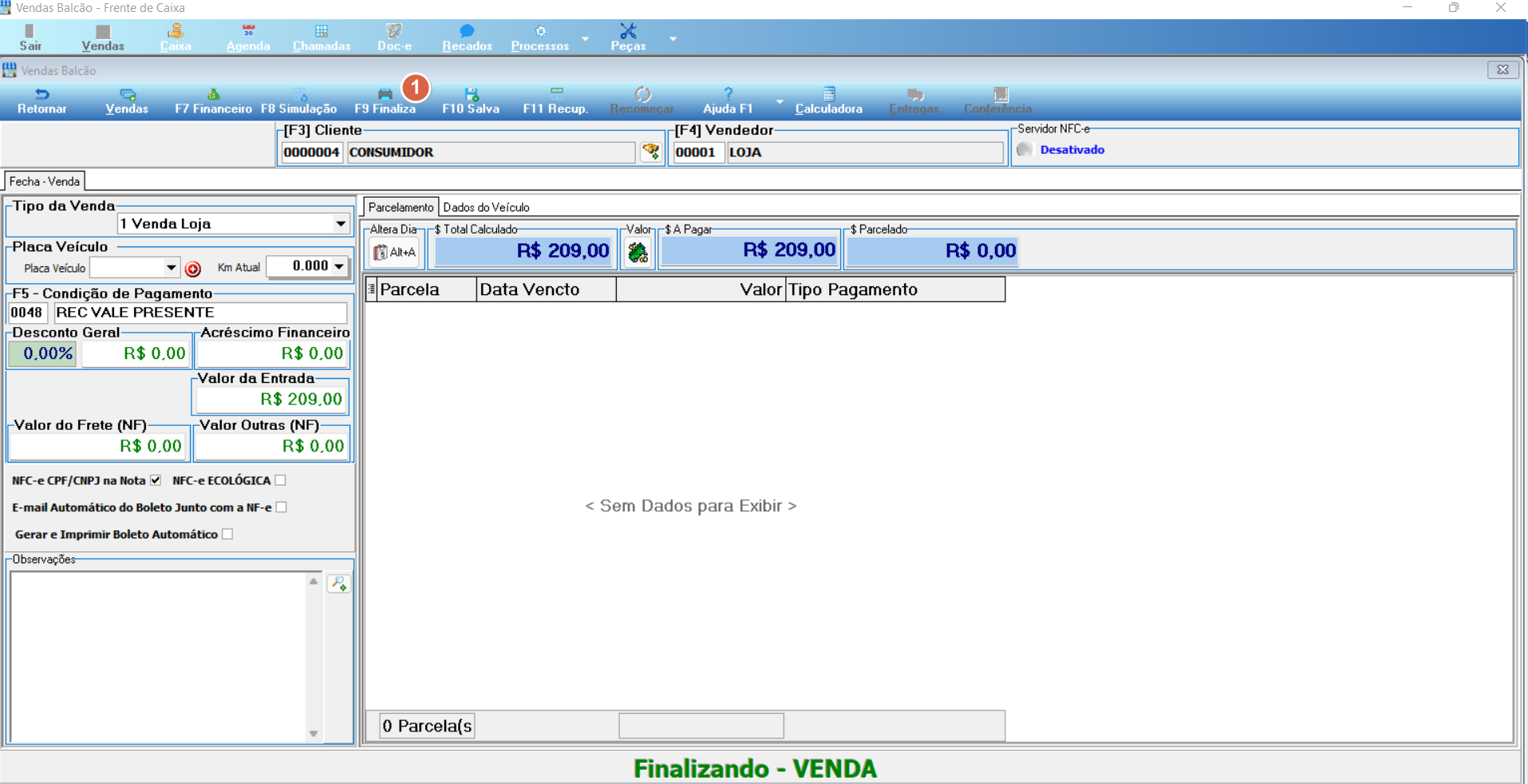Open F7 Financeiro
This screenshot has width=1528, height=784.
pos(213,101)
